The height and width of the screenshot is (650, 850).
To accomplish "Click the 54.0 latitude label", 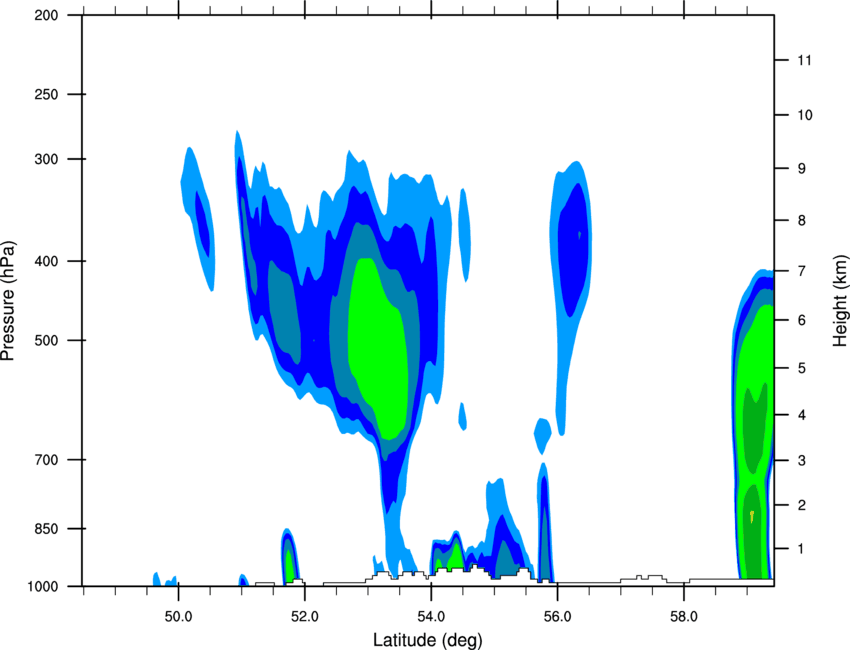I will click(x=432, y=617).
